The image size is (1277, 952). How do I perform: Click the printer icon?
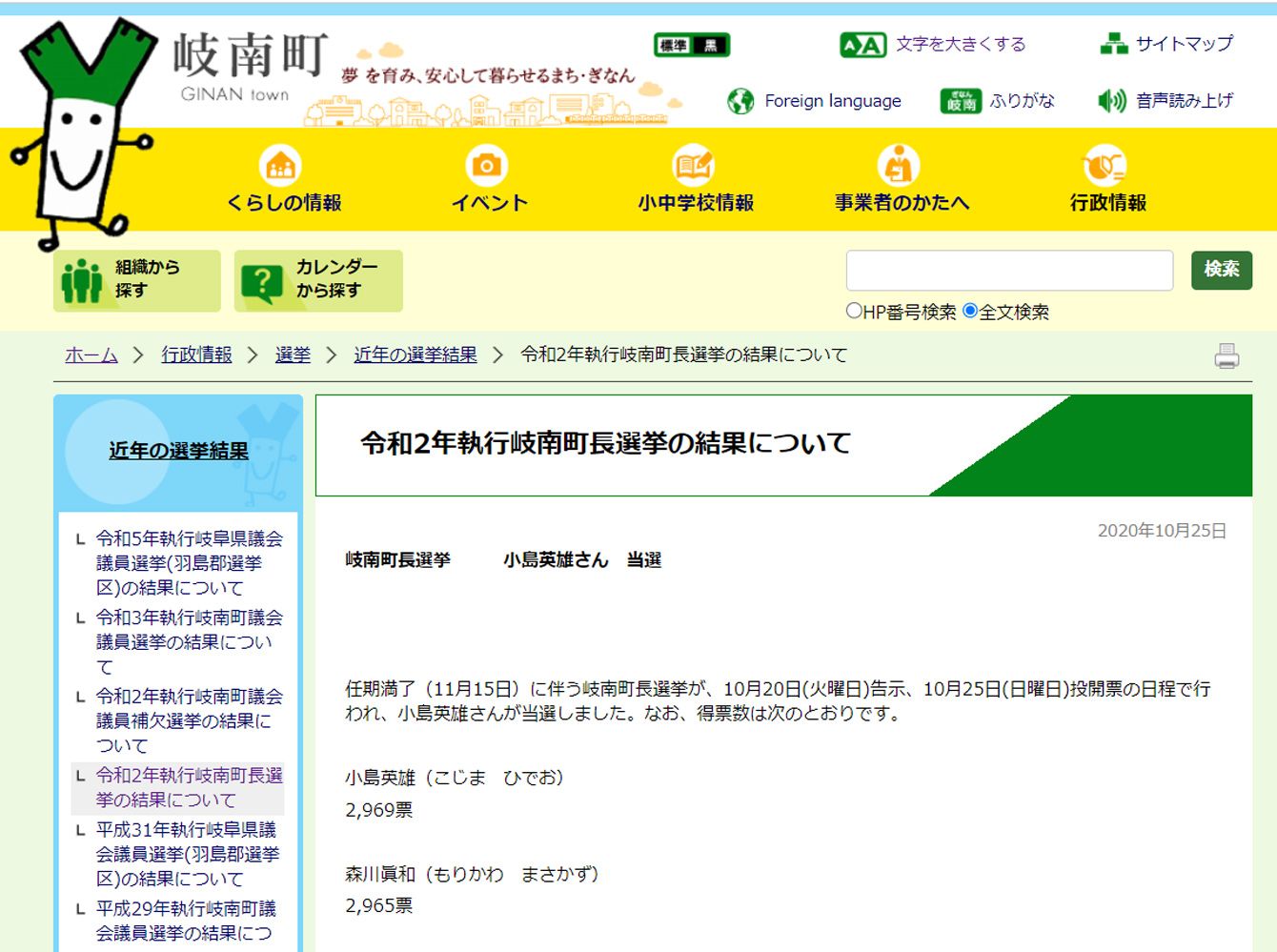pos(1226,356)
